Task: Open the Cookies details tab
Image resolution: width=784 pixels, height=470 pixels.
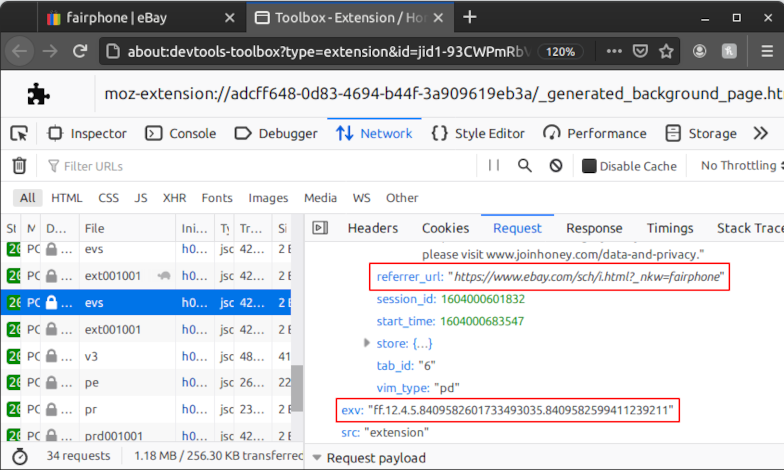Action: [x=446, y=228]
